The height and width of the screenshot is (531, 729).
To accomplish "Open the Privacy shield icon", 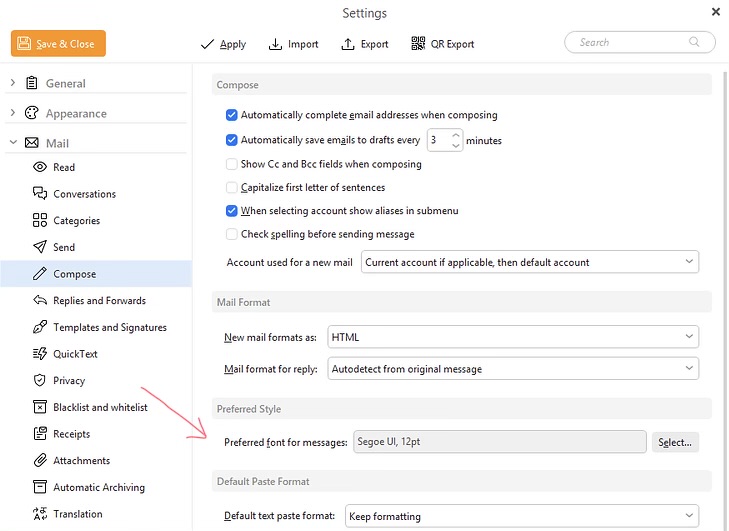I will point(40,380).
